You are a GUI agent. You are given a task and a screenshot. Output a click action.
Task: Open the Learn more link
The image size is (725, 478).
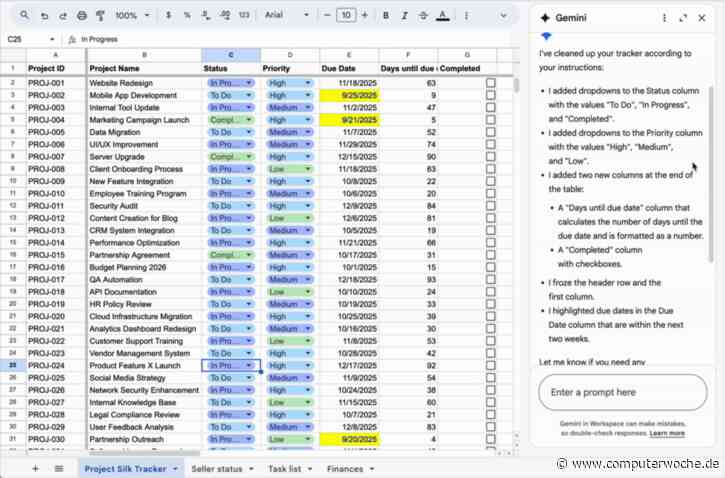(x=667, y=434)
